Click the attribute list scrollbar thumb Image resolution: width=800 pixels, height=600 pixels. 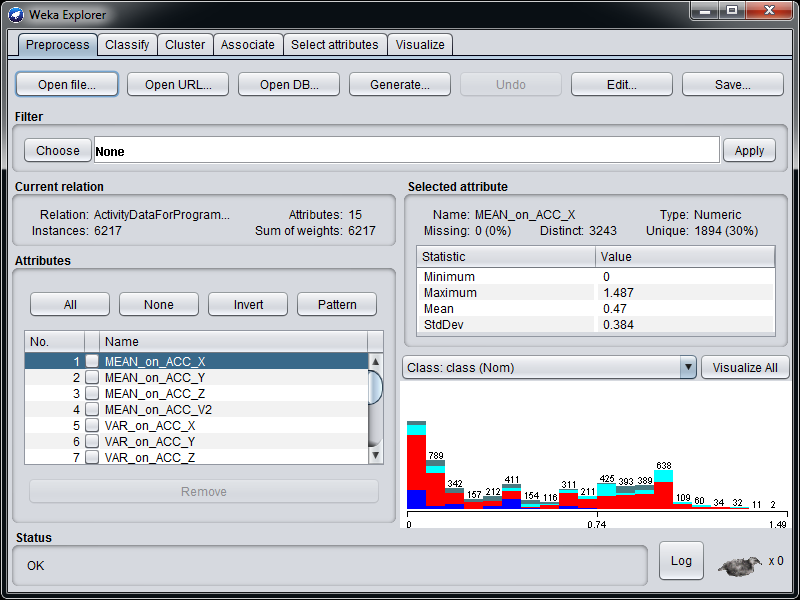tap(376, 387)
